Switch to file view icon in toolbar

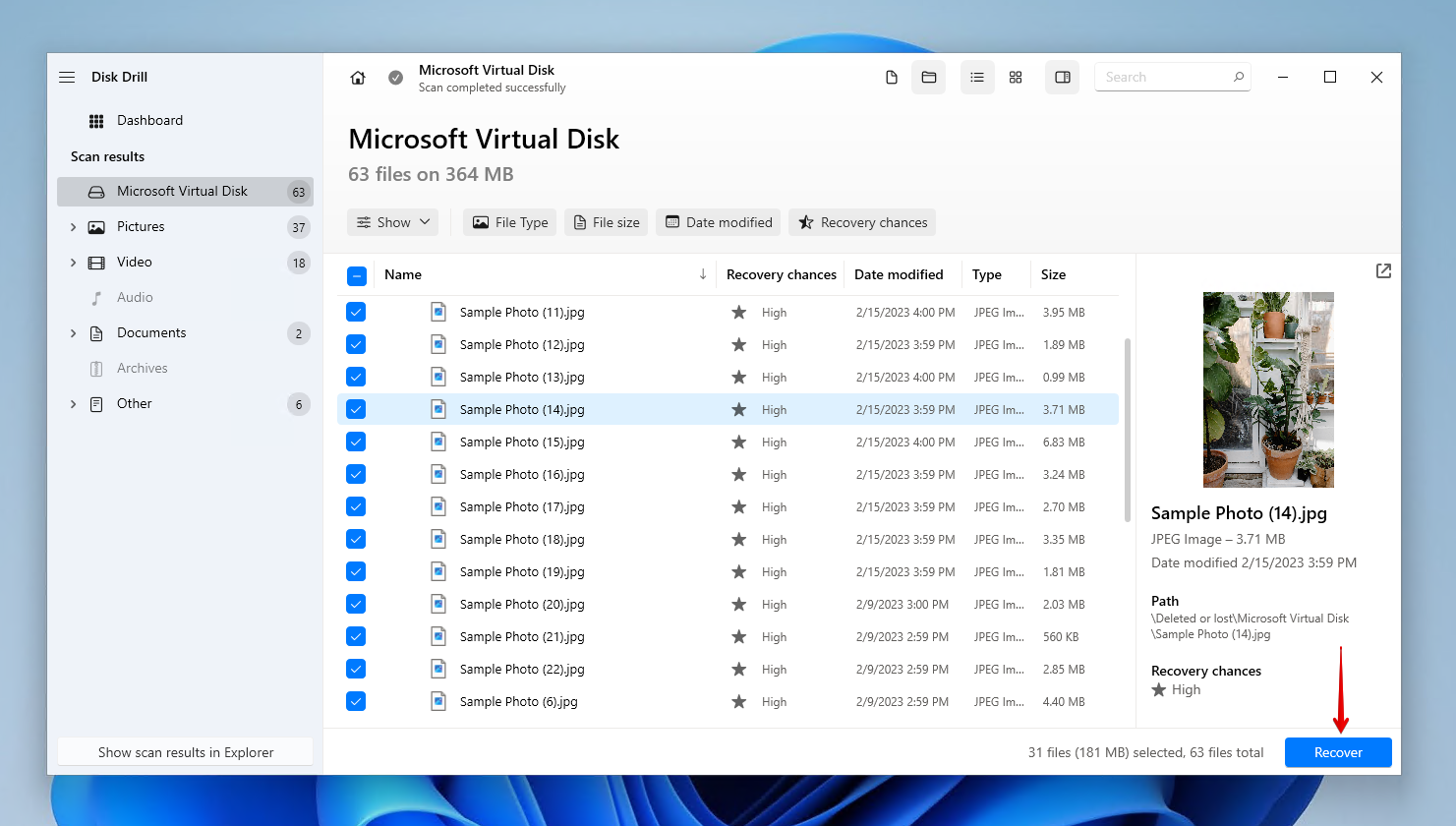892,77
